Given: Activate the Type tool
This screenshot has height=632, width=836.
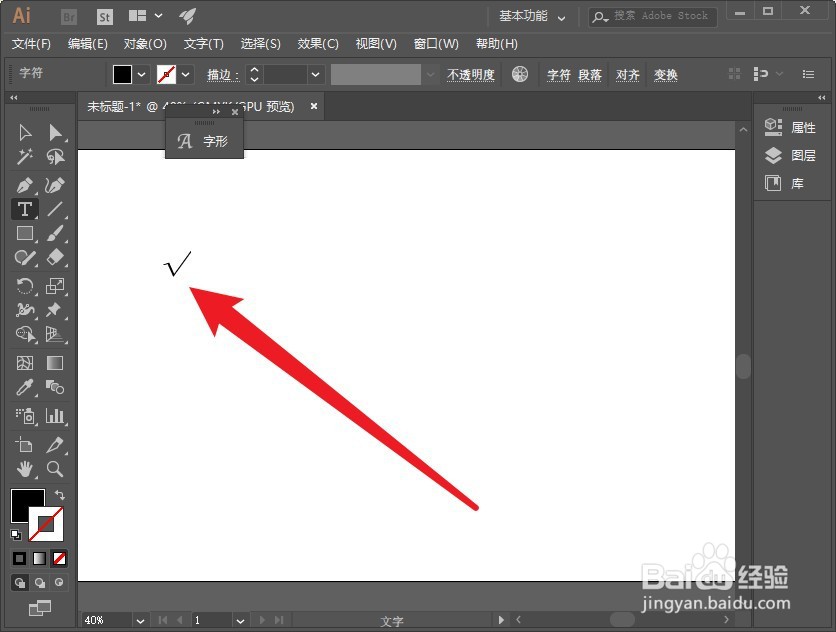Looking at the screenshot, I should (25, 209).
